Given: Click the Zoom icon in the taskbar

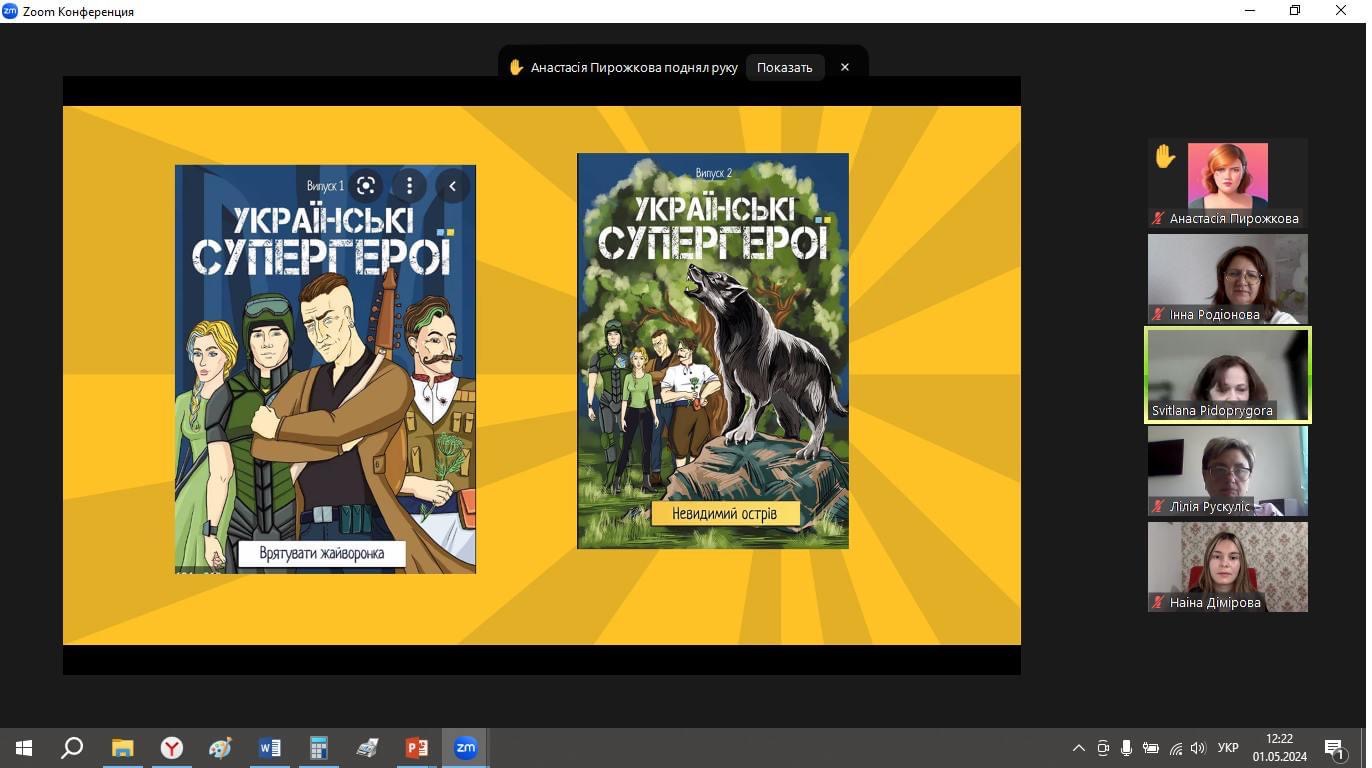Looking at the screenshot, I should pos(465,748).
